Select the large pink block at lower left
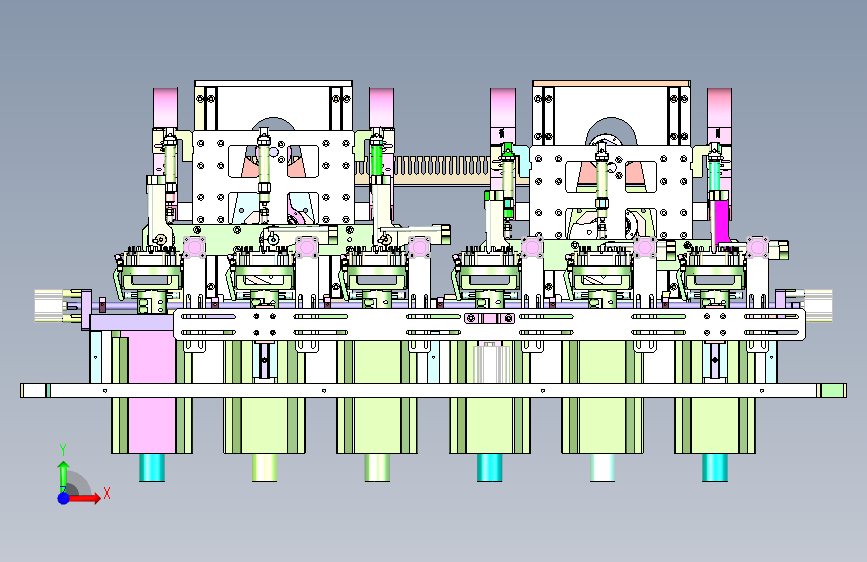 [x=152, y=391]
